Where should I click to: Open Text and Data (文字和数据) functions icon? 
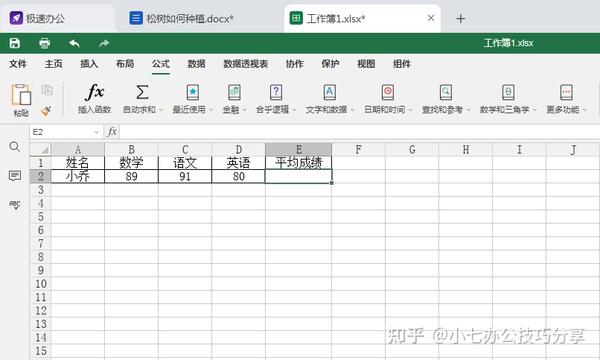click(329, 92)
